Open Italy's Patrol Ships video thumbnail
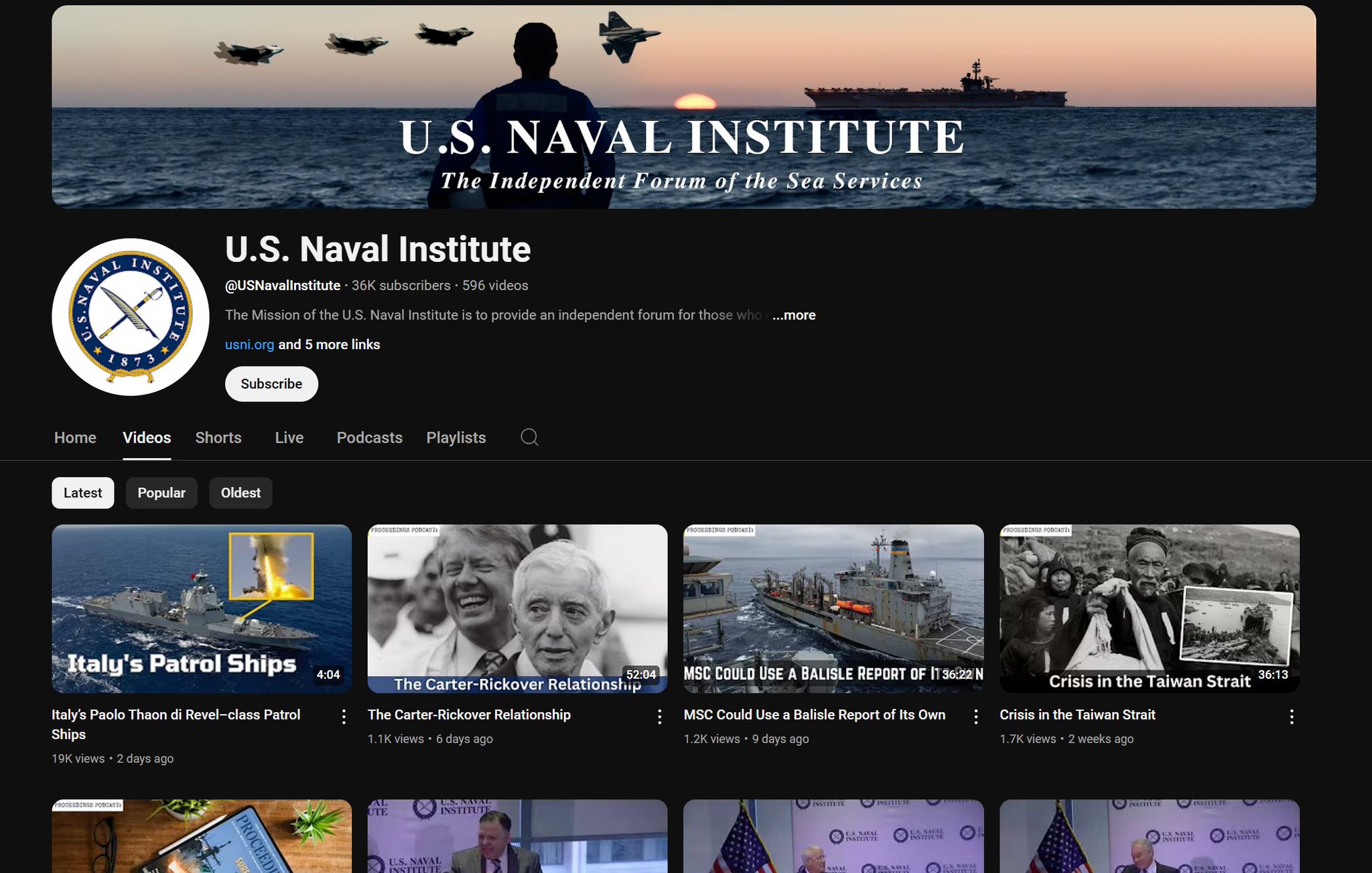This screenshot has width=1372, height=873. [x=202, y=608]
